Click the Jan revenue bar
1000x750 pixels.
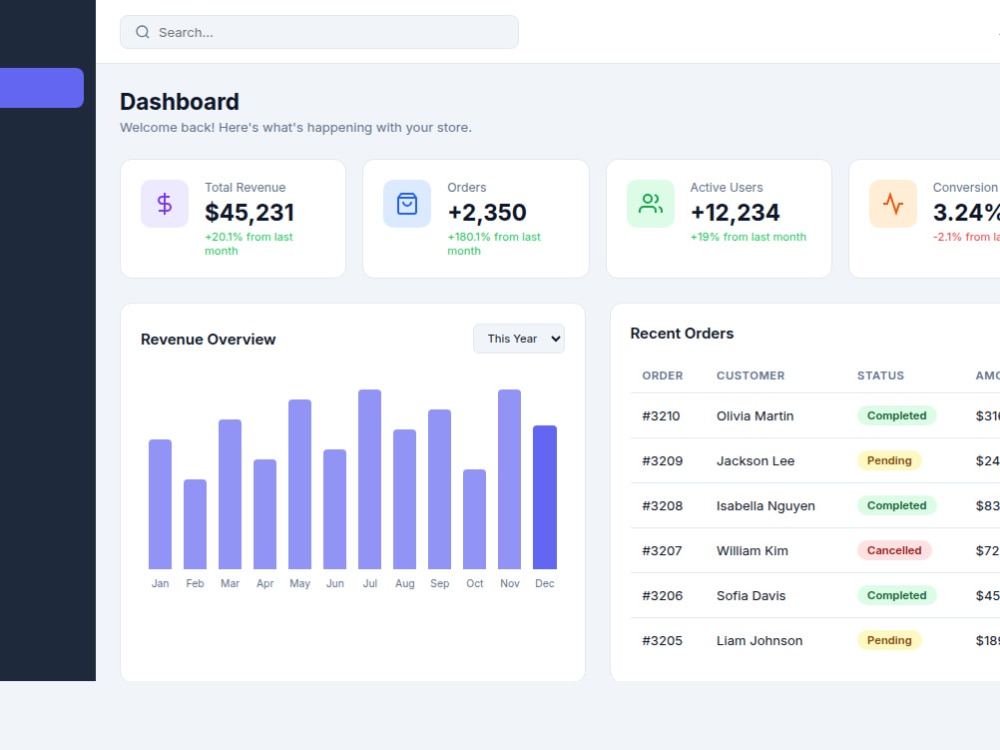pyautogui.click(x=160, y=504)
